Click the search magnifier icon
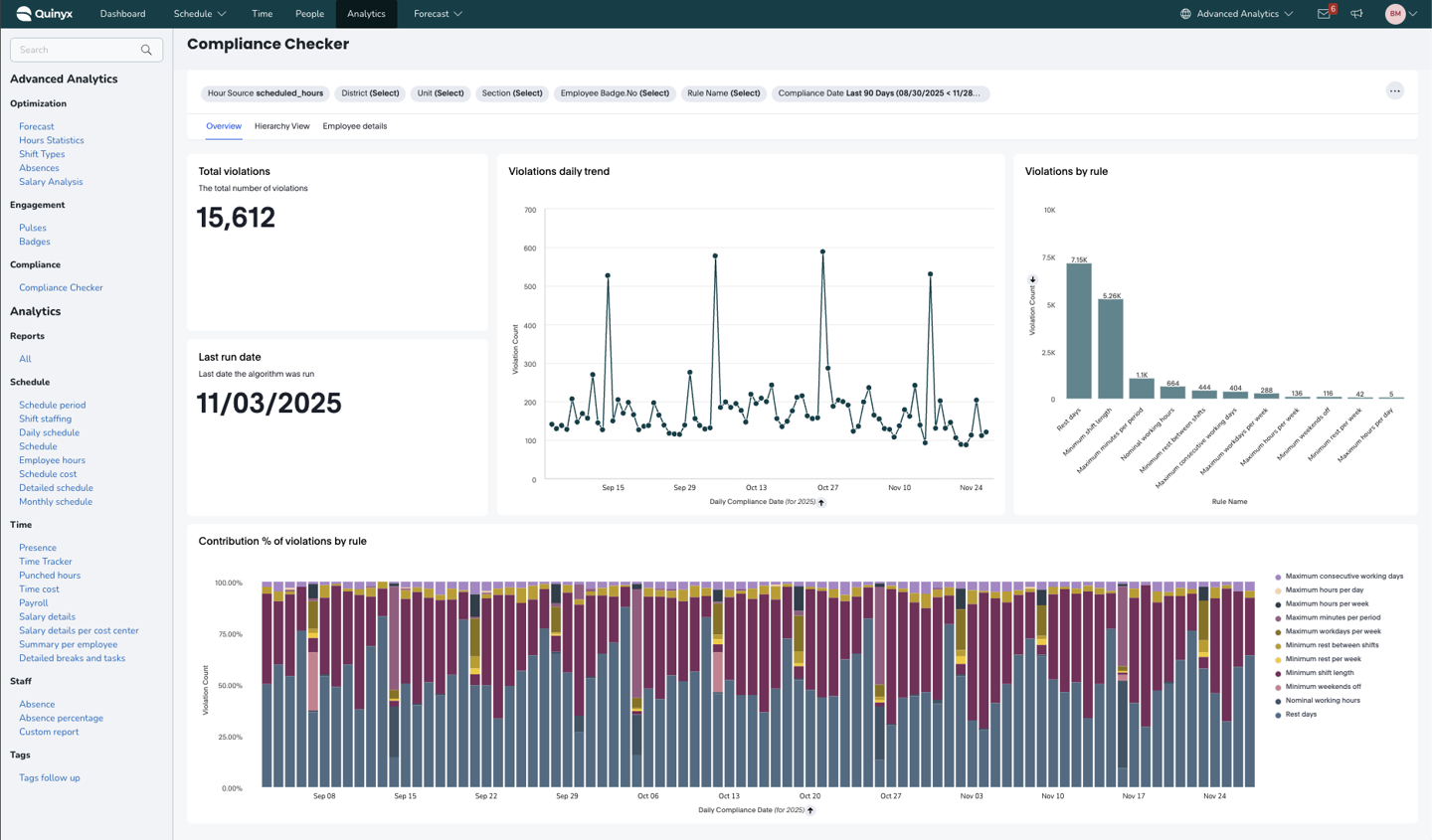 tap(146, 50)
